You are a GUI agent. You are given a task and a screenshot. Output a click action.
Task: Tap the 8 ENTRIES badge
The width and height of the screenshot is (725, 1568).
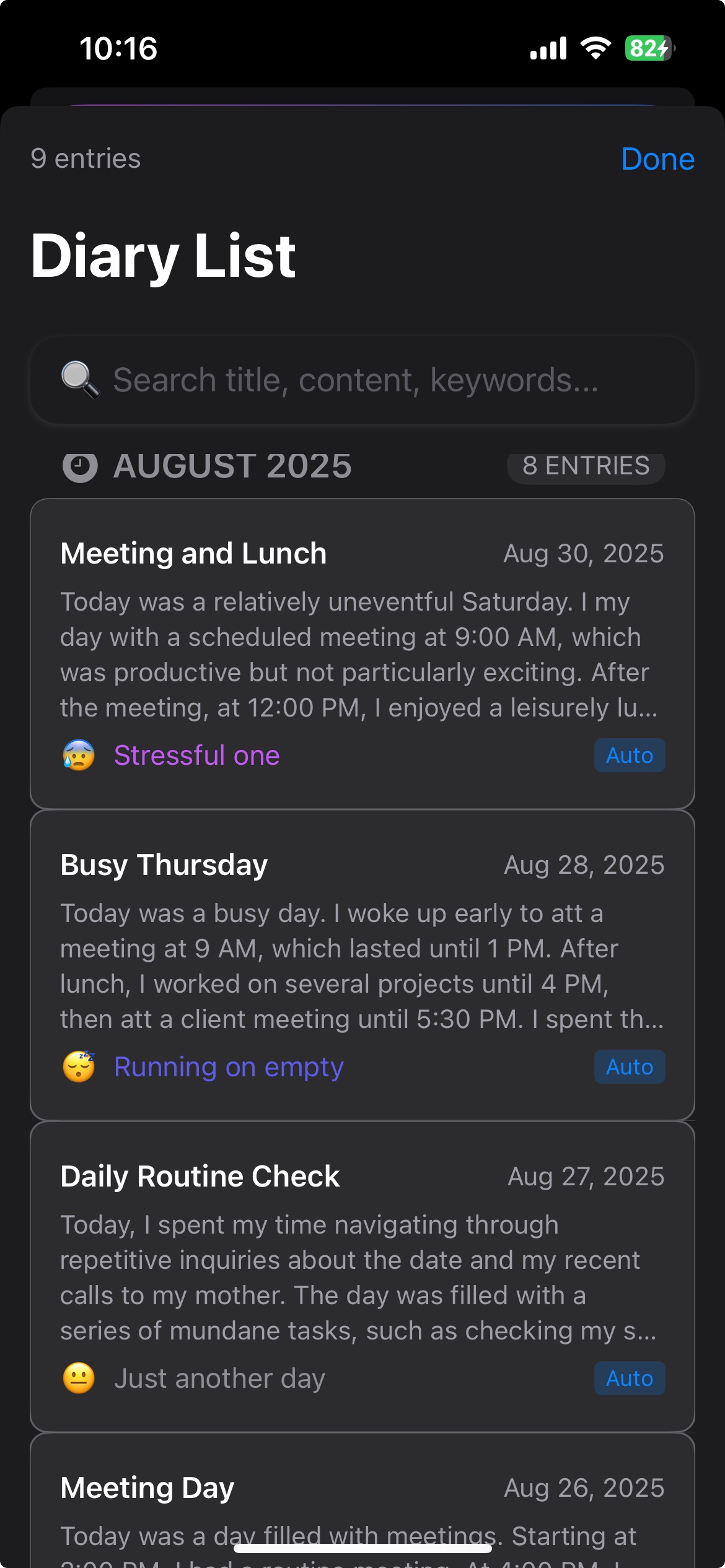586,466
